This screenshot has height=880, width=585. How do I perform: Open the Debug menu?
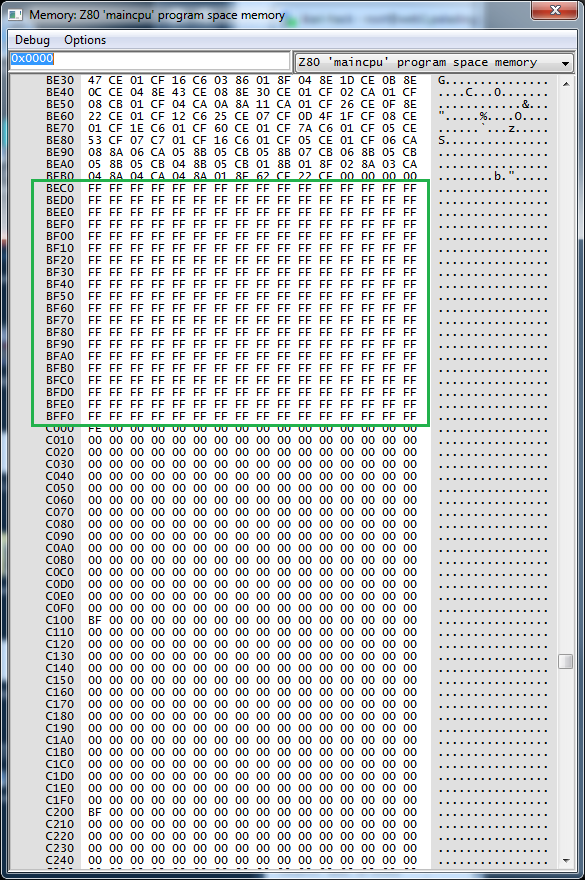coord(32,40)
